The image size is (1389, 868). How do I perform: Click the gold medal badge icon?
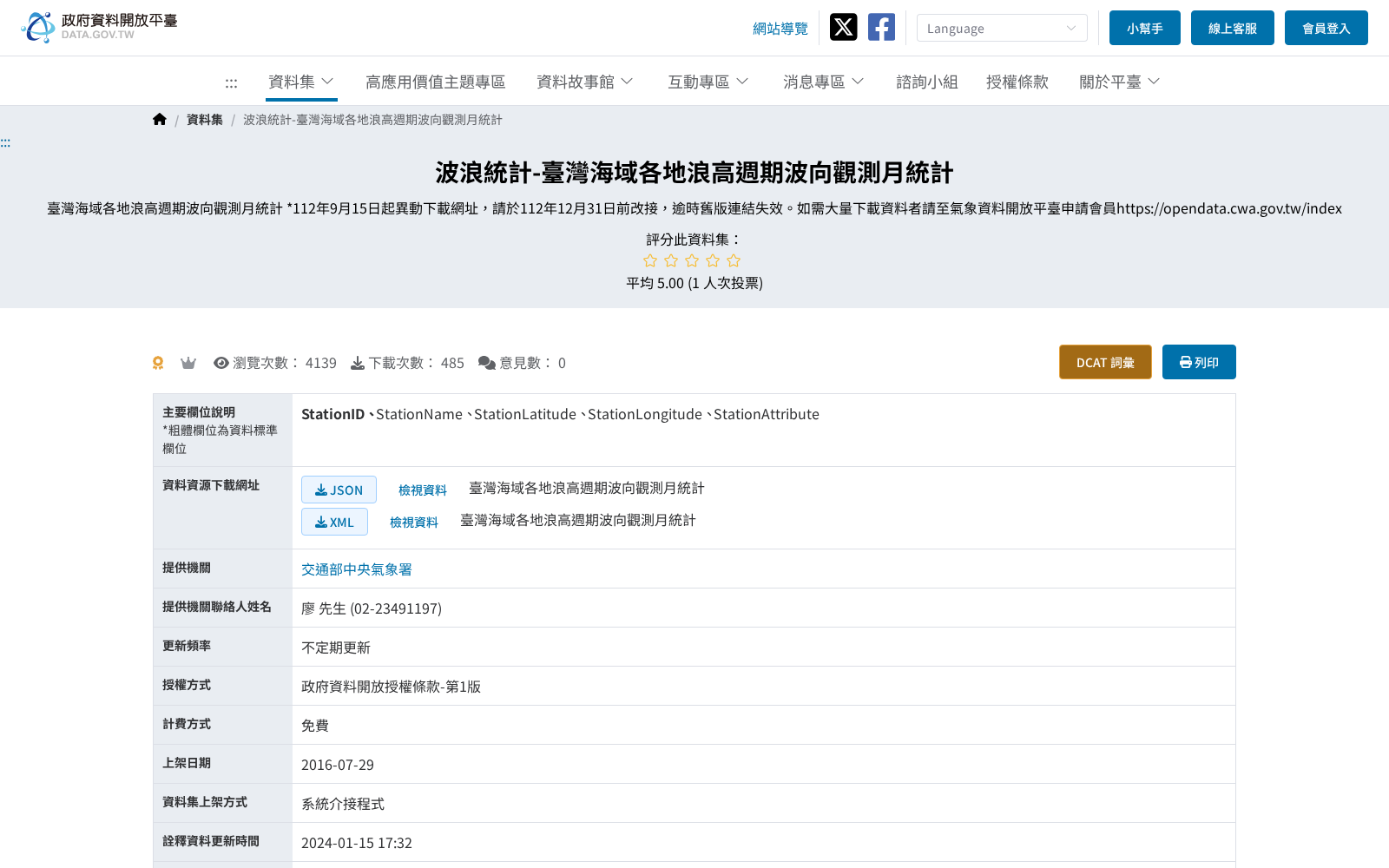(x=158, y=363)
